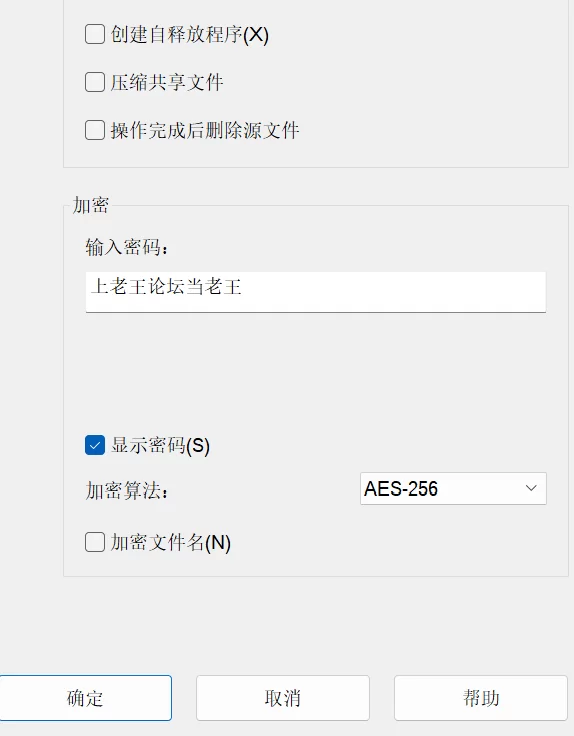Click the chevron arrow of 加密算法 combo box
The width and height of the screenshot is (574, 736).
coord(531,488)
